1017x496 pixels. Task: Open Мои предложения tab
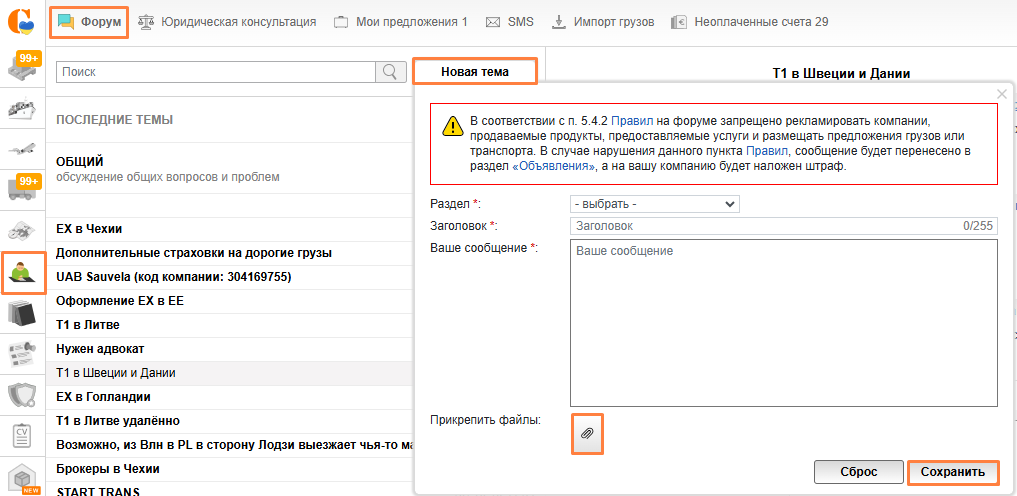[x=400, y=21]
